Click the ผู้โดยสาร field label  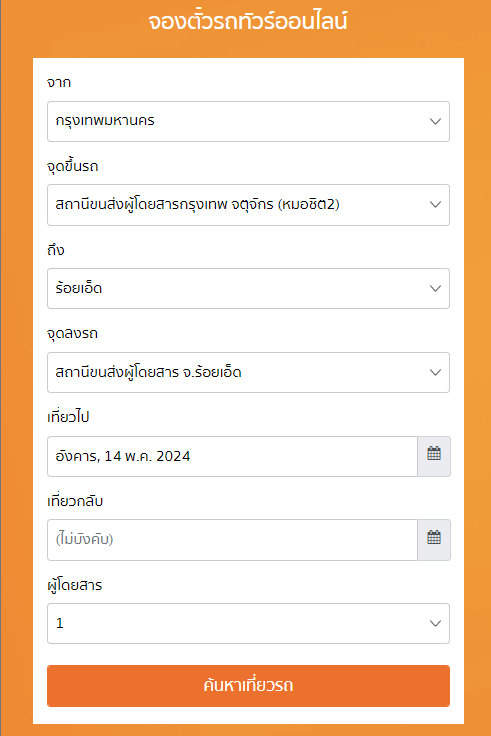[x=75, y=585]
